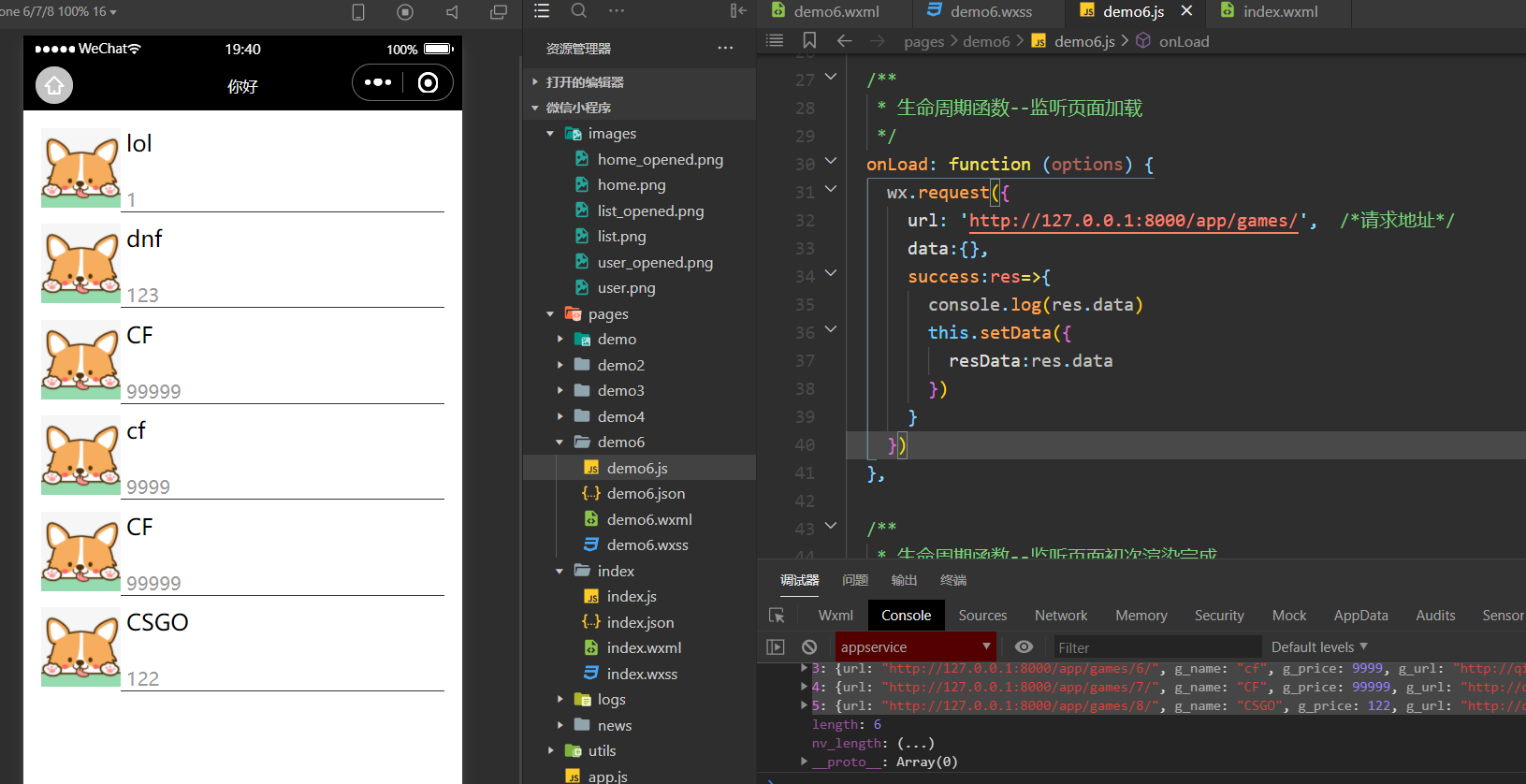Click the request URL link in the code
Viewport: 1526px width, 784px height.
click(1133, 221)
